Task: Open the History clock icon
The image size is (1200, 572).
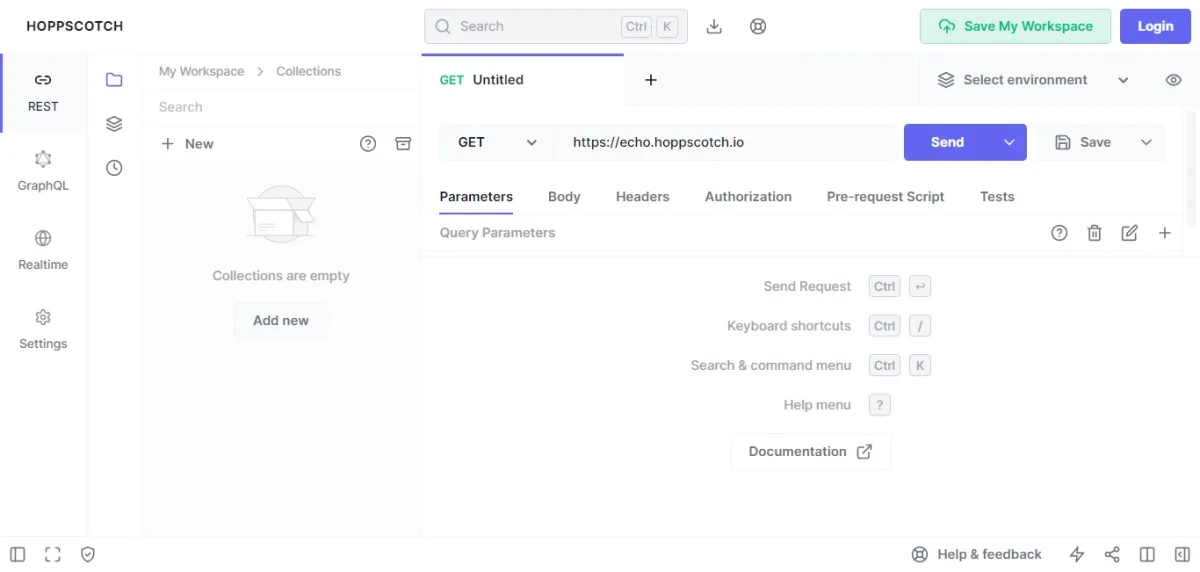Action: [114, 168]
